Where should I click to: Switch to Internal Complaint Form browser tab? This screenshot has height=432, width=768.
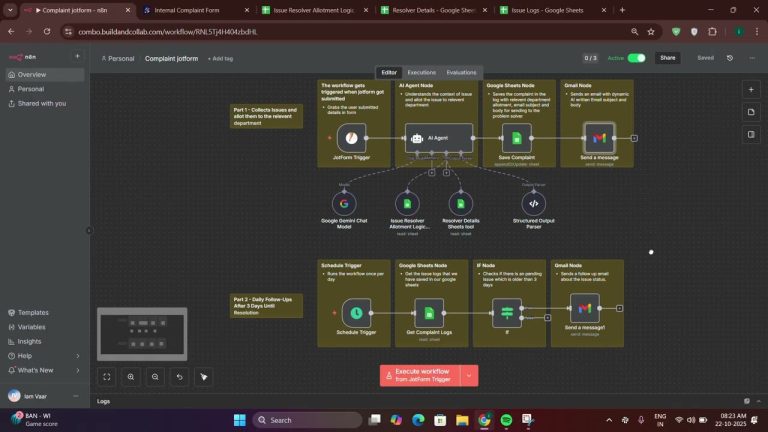coord(196,10)
